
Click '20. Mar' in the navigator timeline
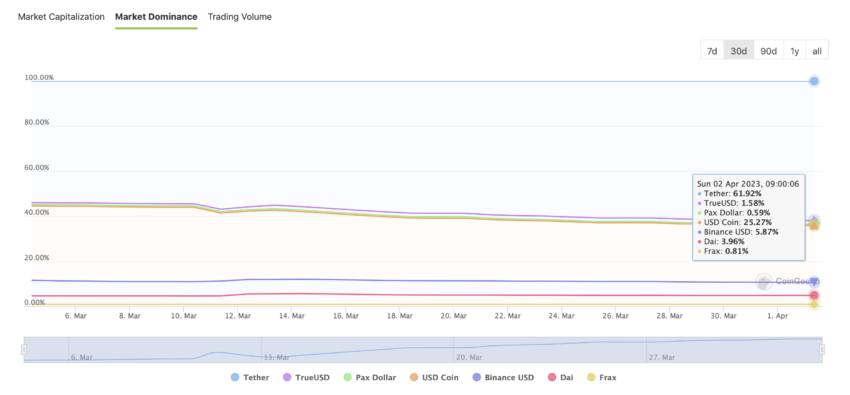(x=469, y=358)
